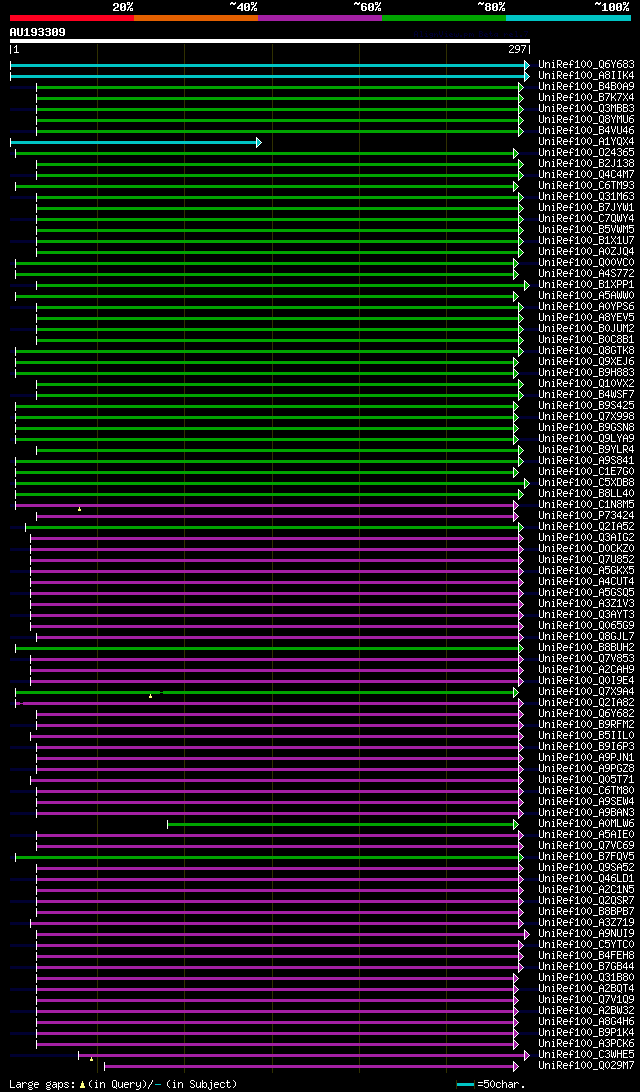Open the UniRef100_B7FQV5 hit label
Image resolution: width=640 pixels, height=1092 pixels.
[x=586, y=857]
